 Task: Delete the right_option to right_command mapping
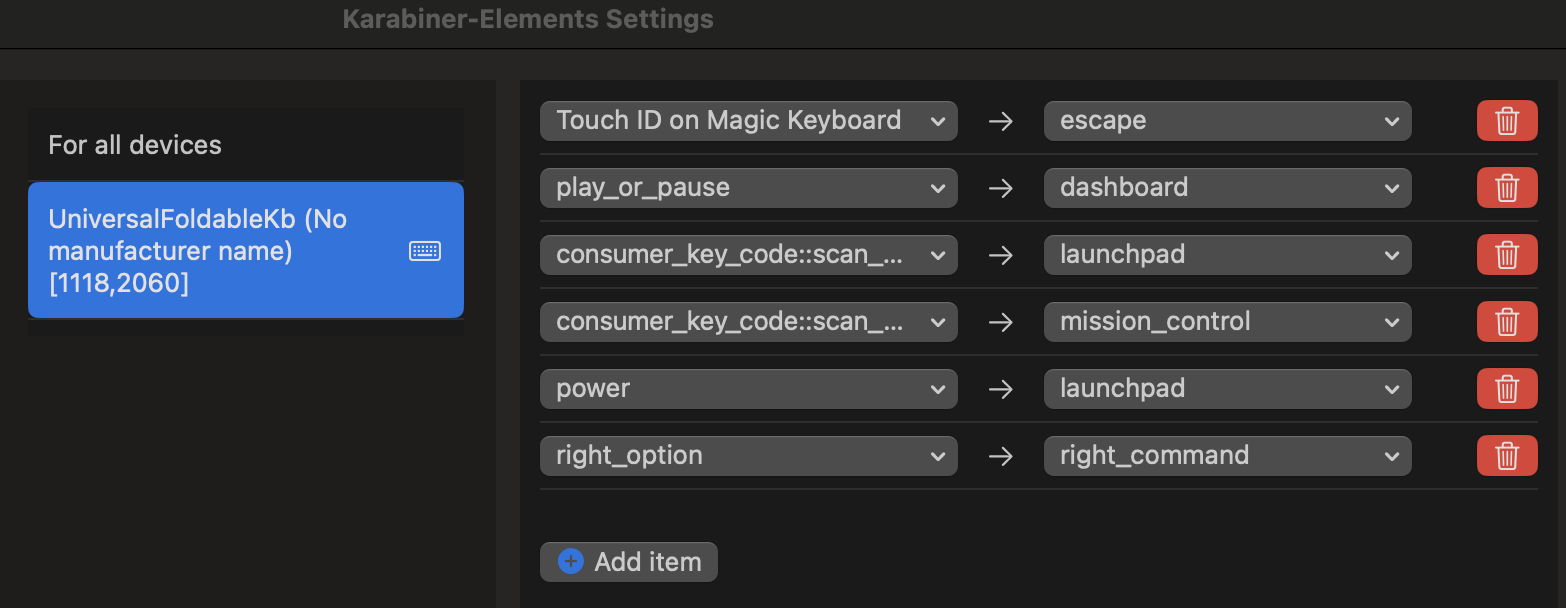point(1506,456)
